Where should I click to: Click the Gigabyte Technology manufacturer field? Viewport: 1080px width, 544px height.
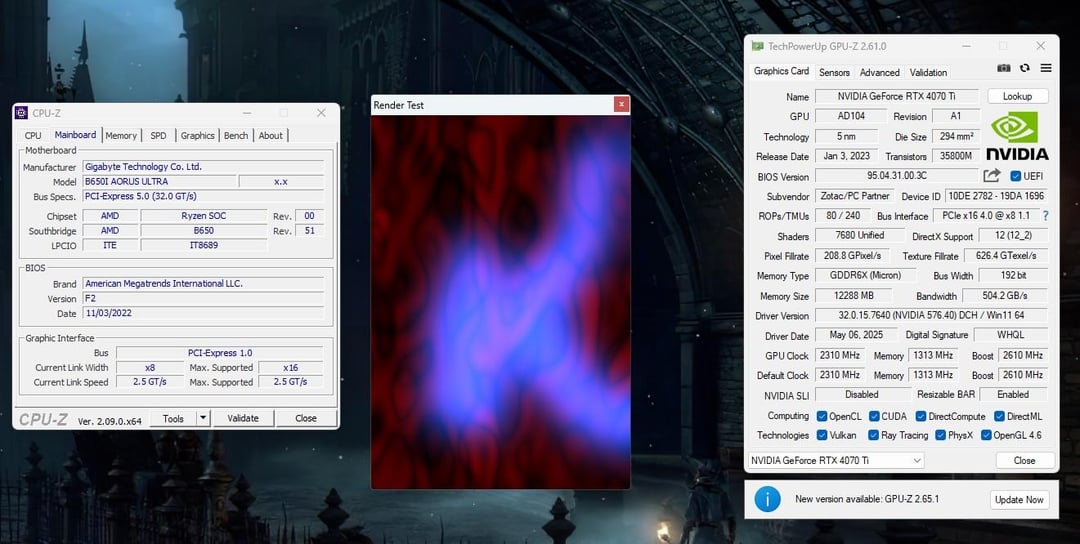tap(203, 167)
